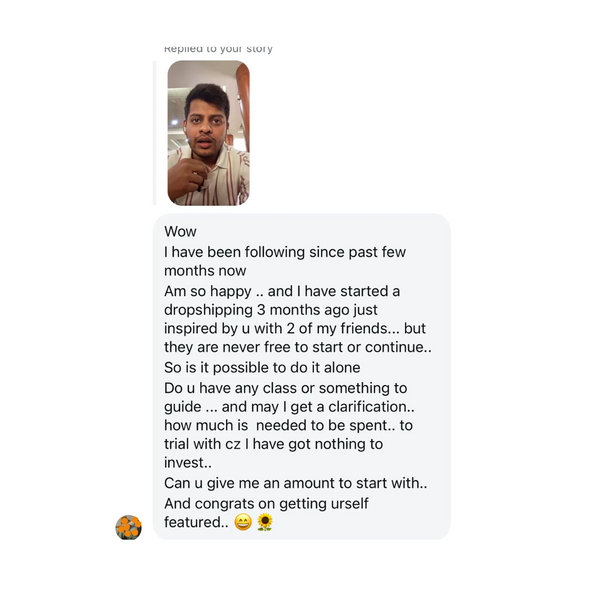Click the "Replied to your story" label
The width and height of the screenshot is (600, 600).
pyautogui.click(x=218, y=48)
